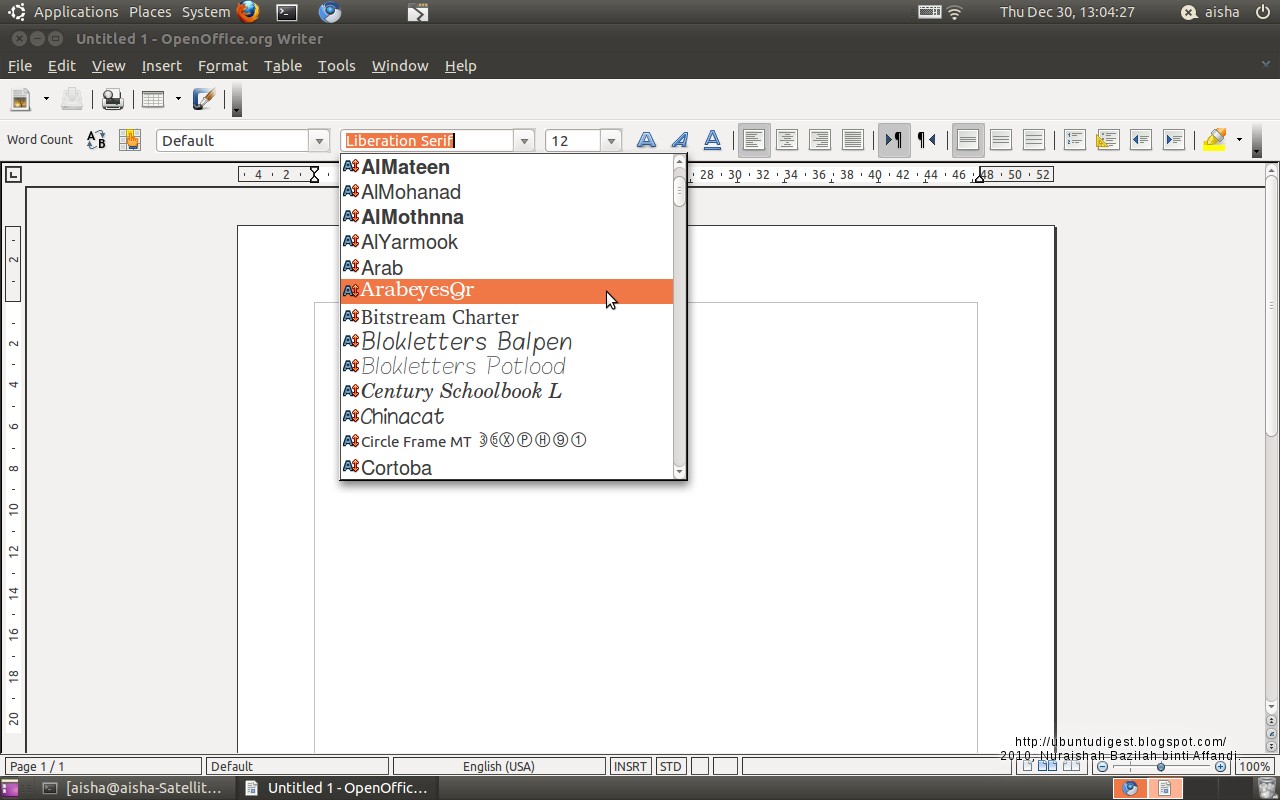Select Century Schoolbook L font

click(507, 391)
